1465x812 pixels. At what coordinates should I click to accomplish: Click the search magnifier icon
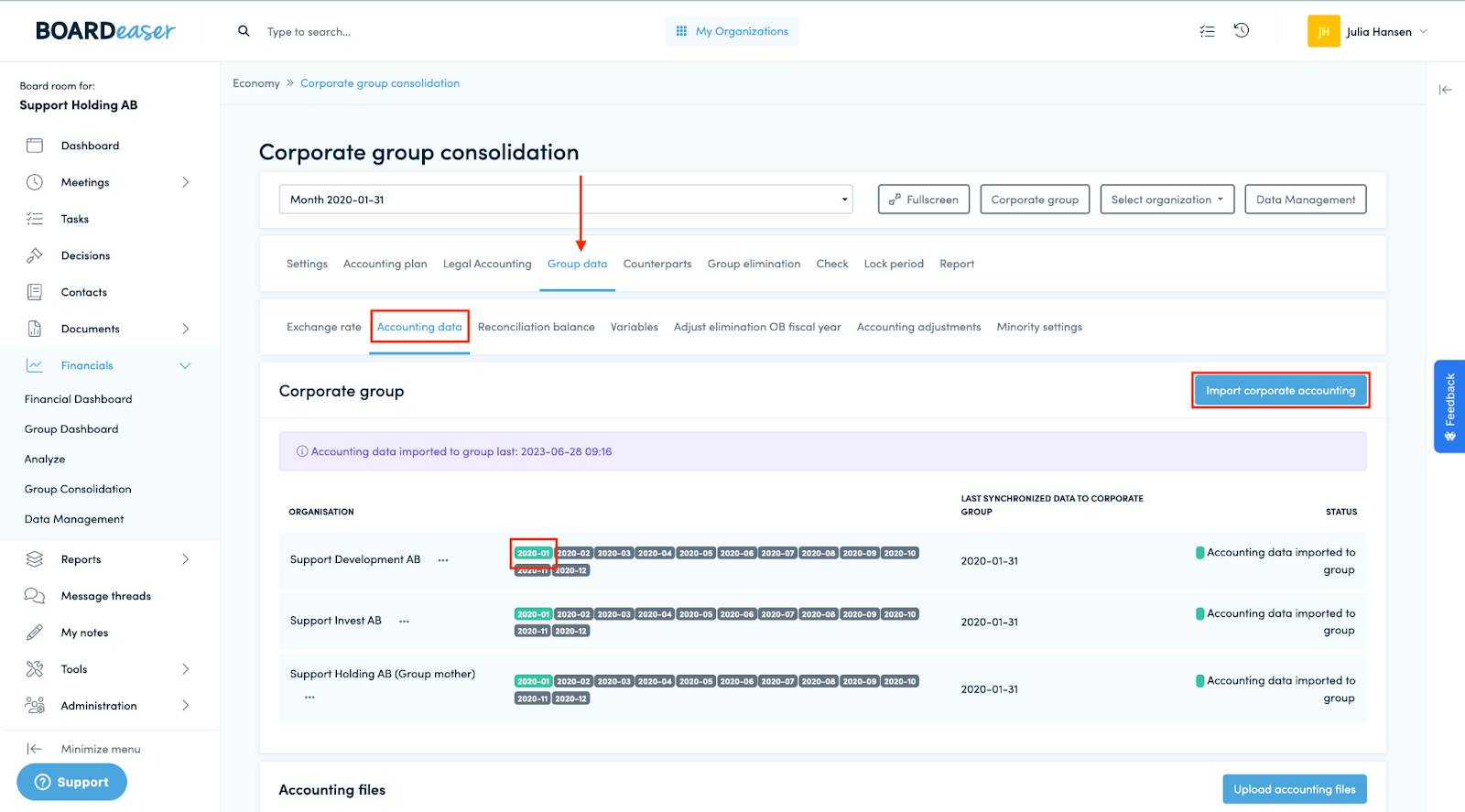244,31
